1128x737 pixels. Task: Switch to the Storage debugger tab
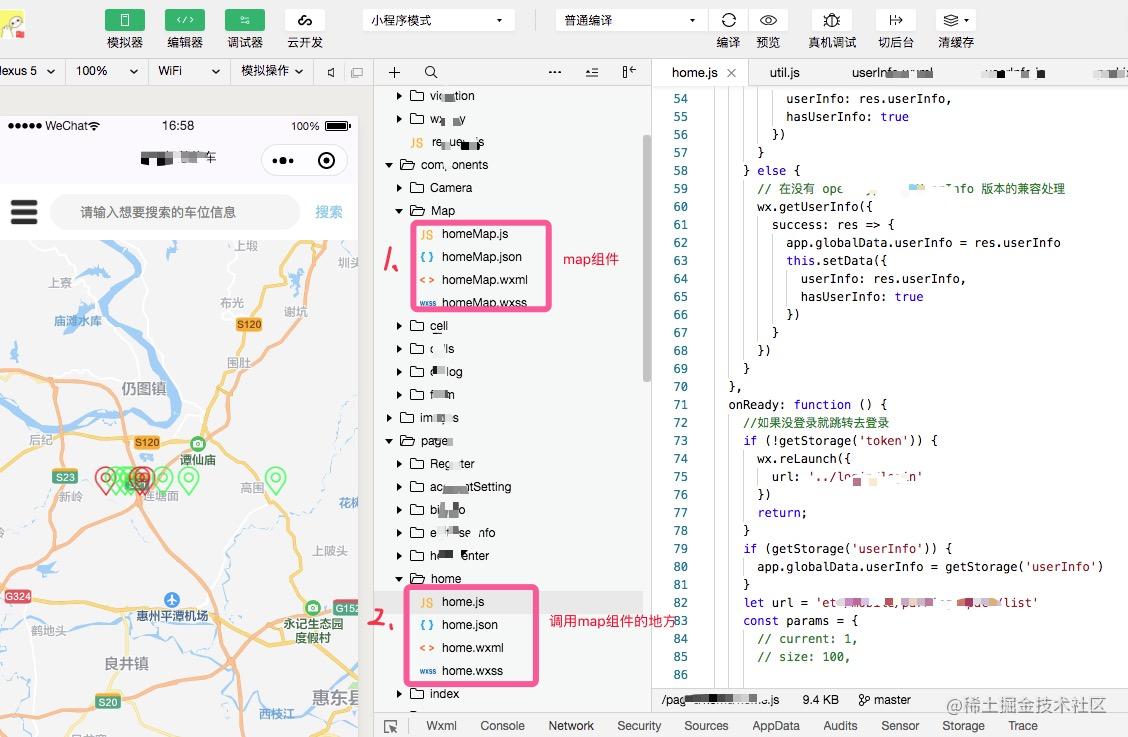[x=963, y=725]
